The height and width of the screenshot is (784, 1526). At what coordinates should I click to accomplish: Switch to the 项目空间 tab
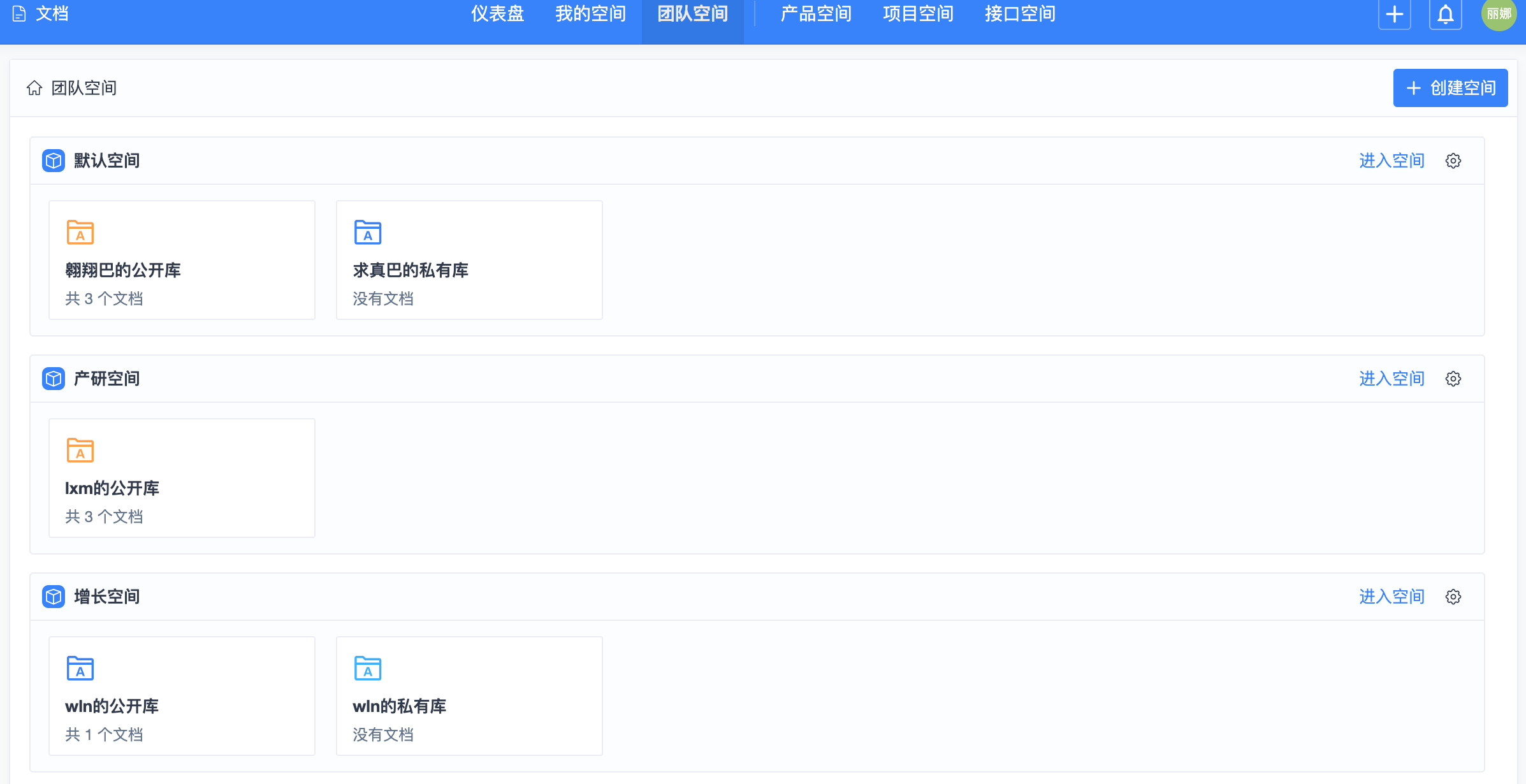click(x=918, y=14)
